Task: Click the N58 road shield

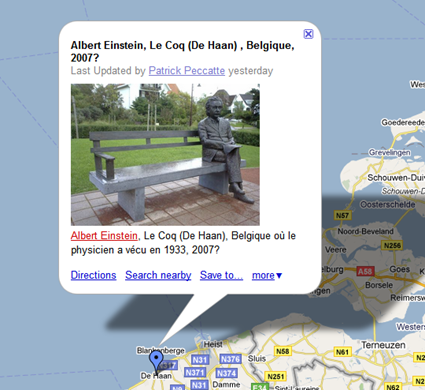Action: (x=283, y=351)
